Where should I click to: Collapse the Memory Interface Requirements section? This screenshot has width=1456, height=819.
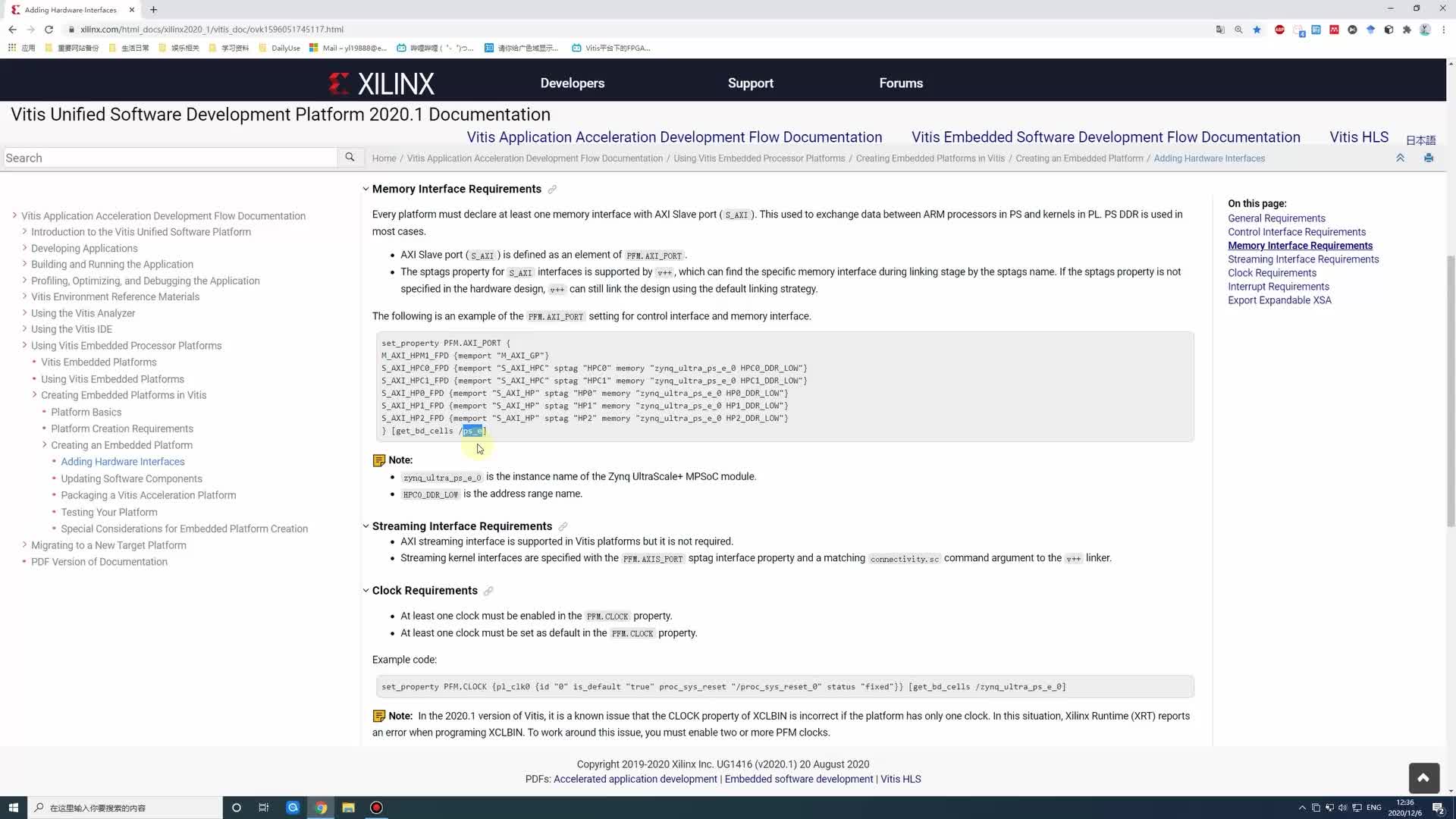click(366, 190)
